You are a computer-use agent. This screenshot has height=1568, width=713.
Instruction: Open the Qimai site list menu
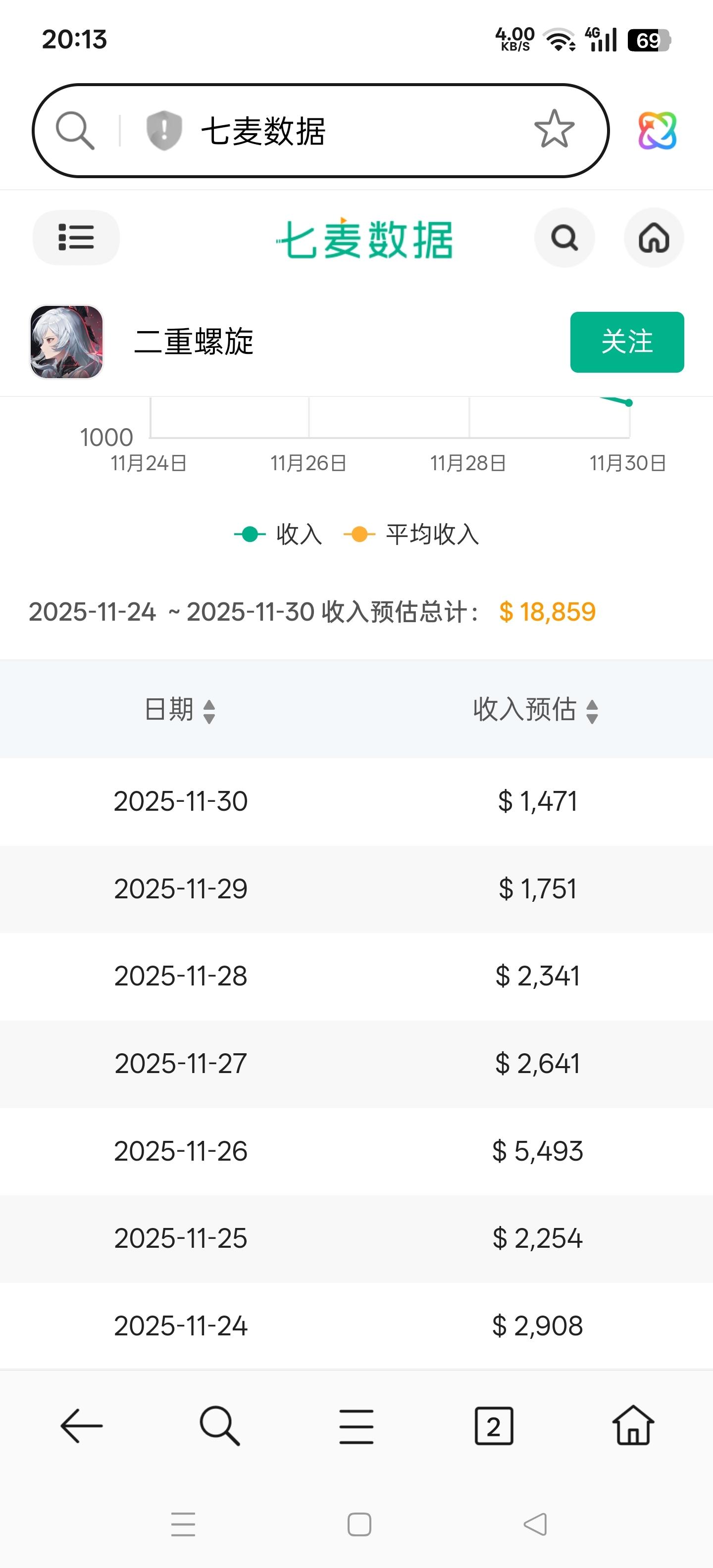[76, 238]
